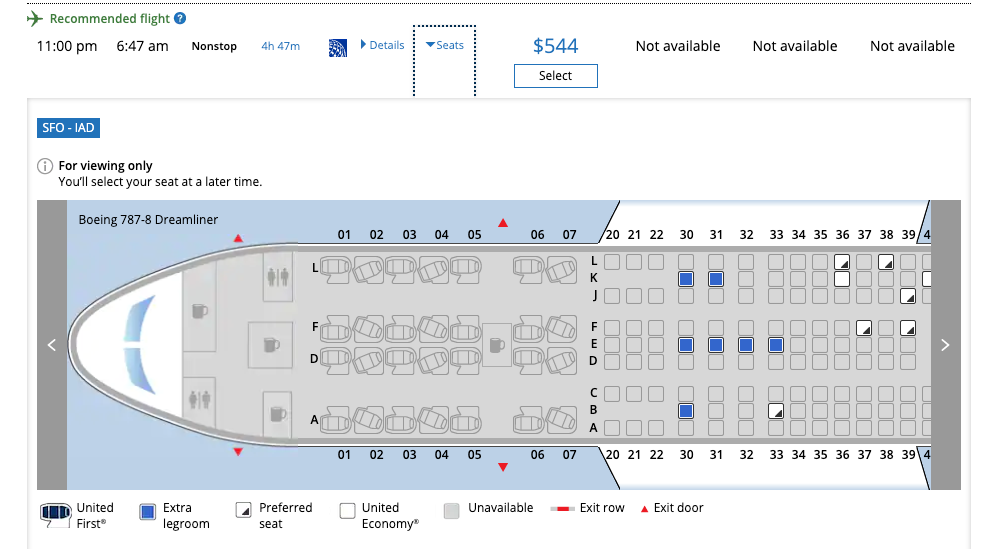Click the bottom exit door triangle below row 05
This screenshot has height=549, width=1002.
click(x=503, y=467)
